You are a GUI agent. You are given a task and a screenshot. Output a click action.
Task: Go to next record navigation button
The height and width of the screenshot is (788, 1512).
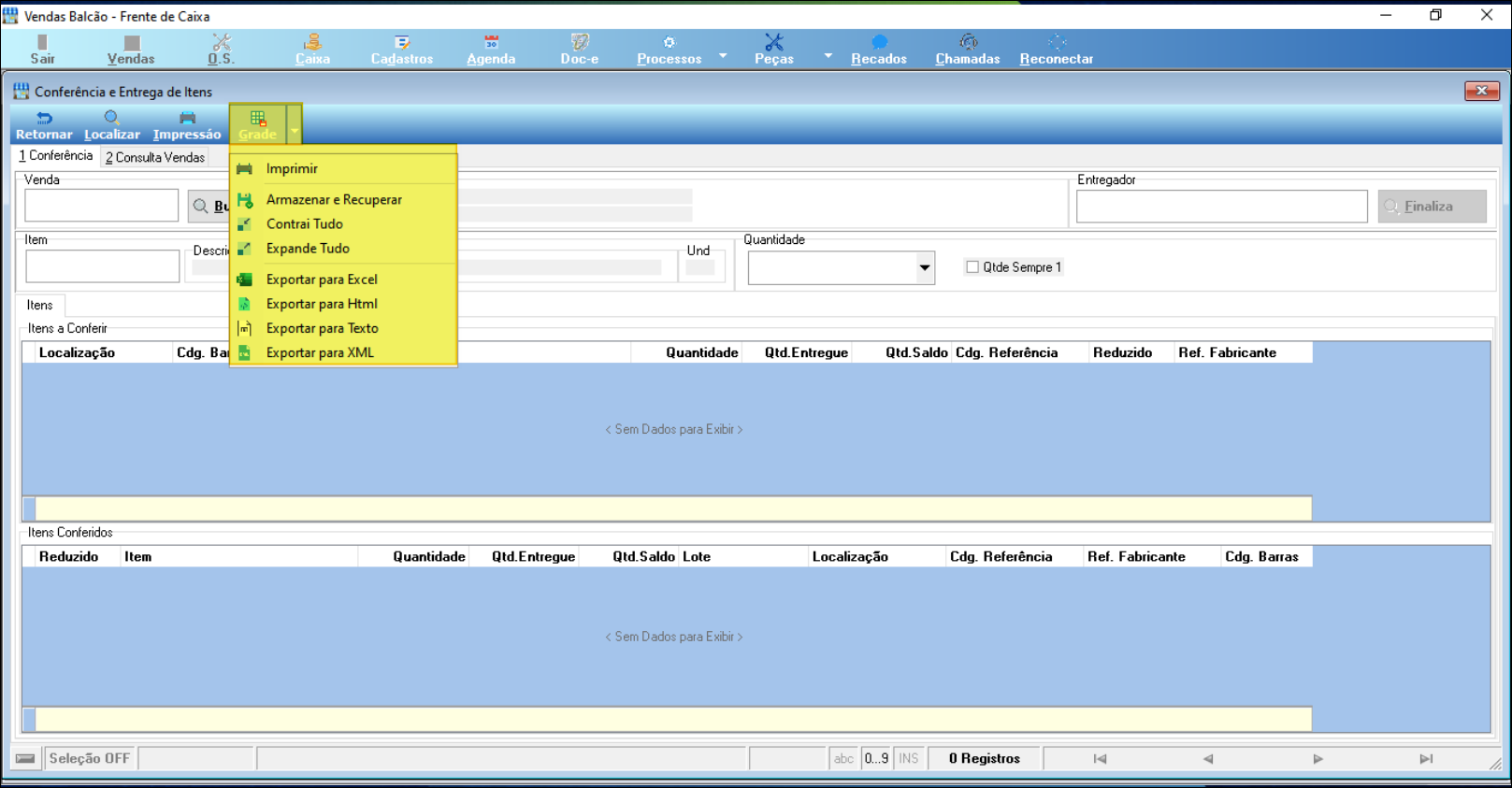1318,759
